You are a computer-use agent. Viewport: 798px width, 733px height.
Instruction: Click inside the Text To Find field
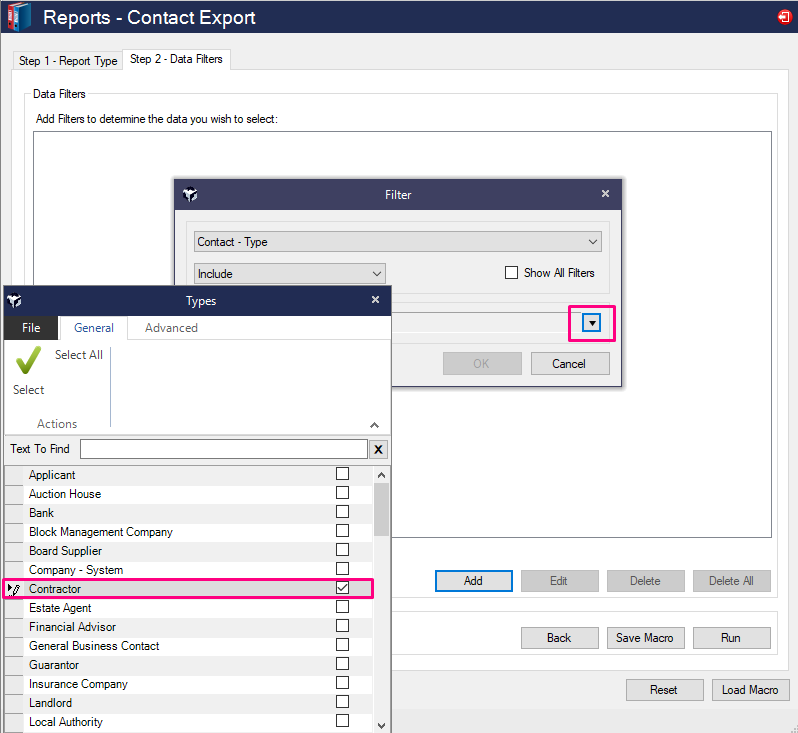click(223, 450)
